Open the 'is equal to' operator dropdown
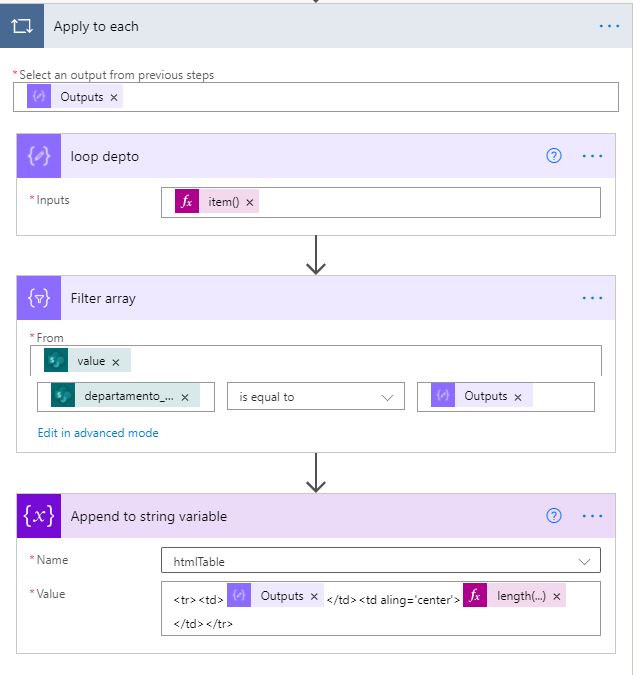Screen dimensions: 633x675 coord(316,396)
